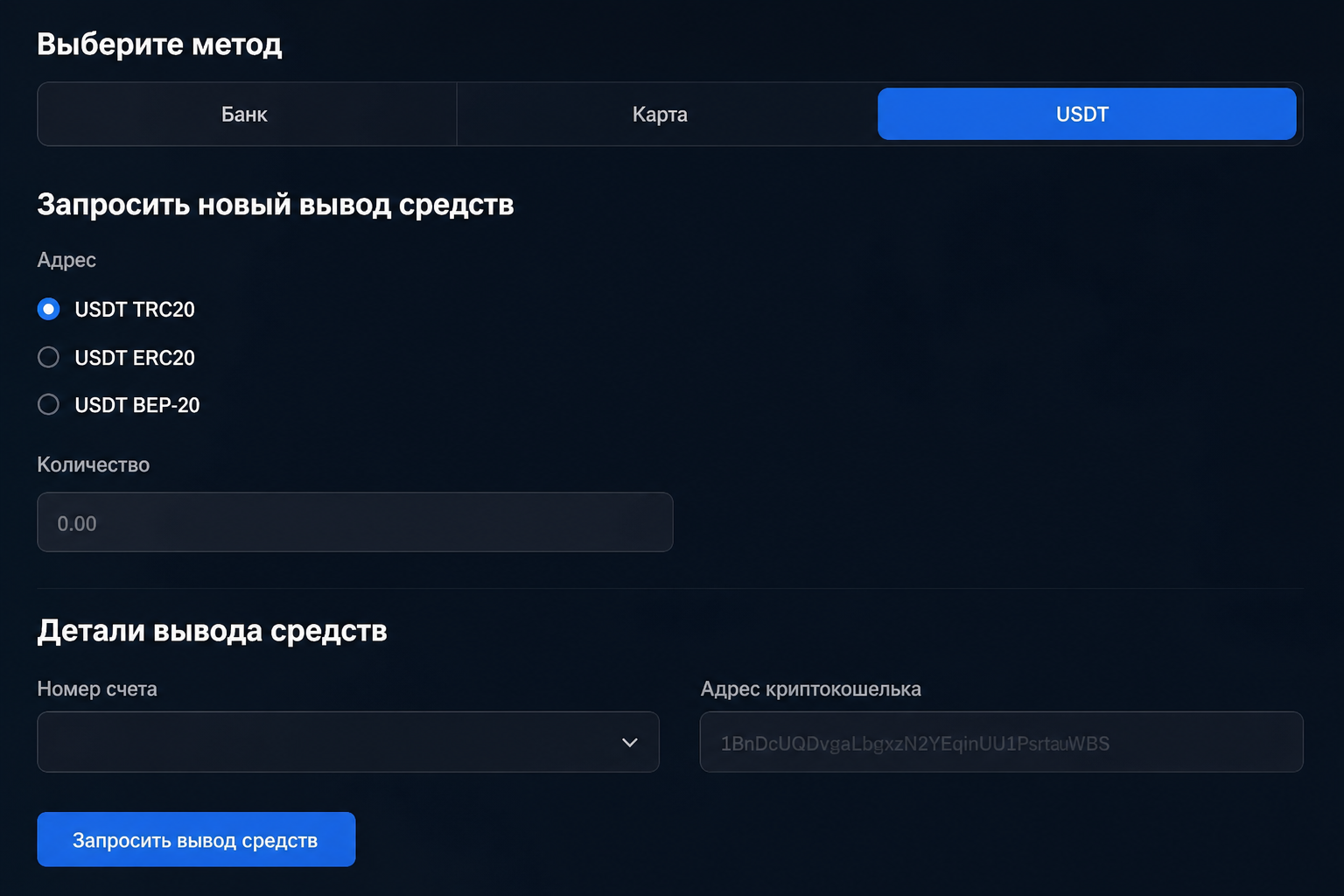Choose the USDT ERC20 radio circle

coord(49,357)
